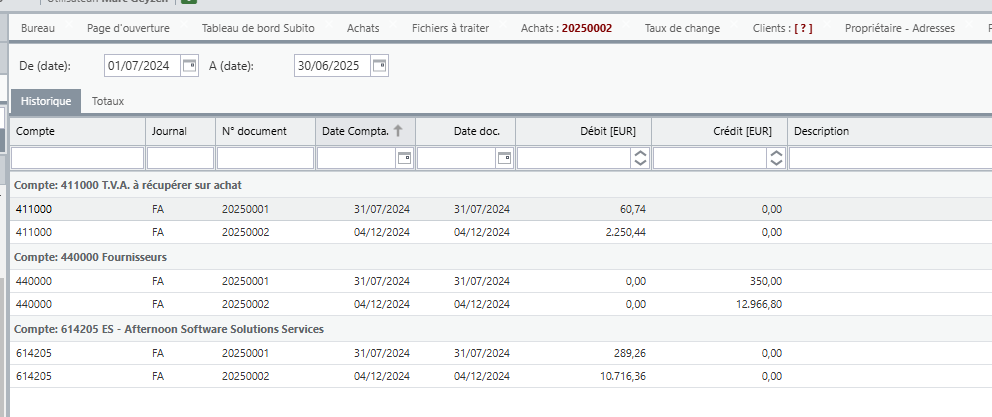Image resolution: width=992 pixels, height=417 pixels.
Task: Switch to the Achats tab
Action: click(x=363, y=28)
